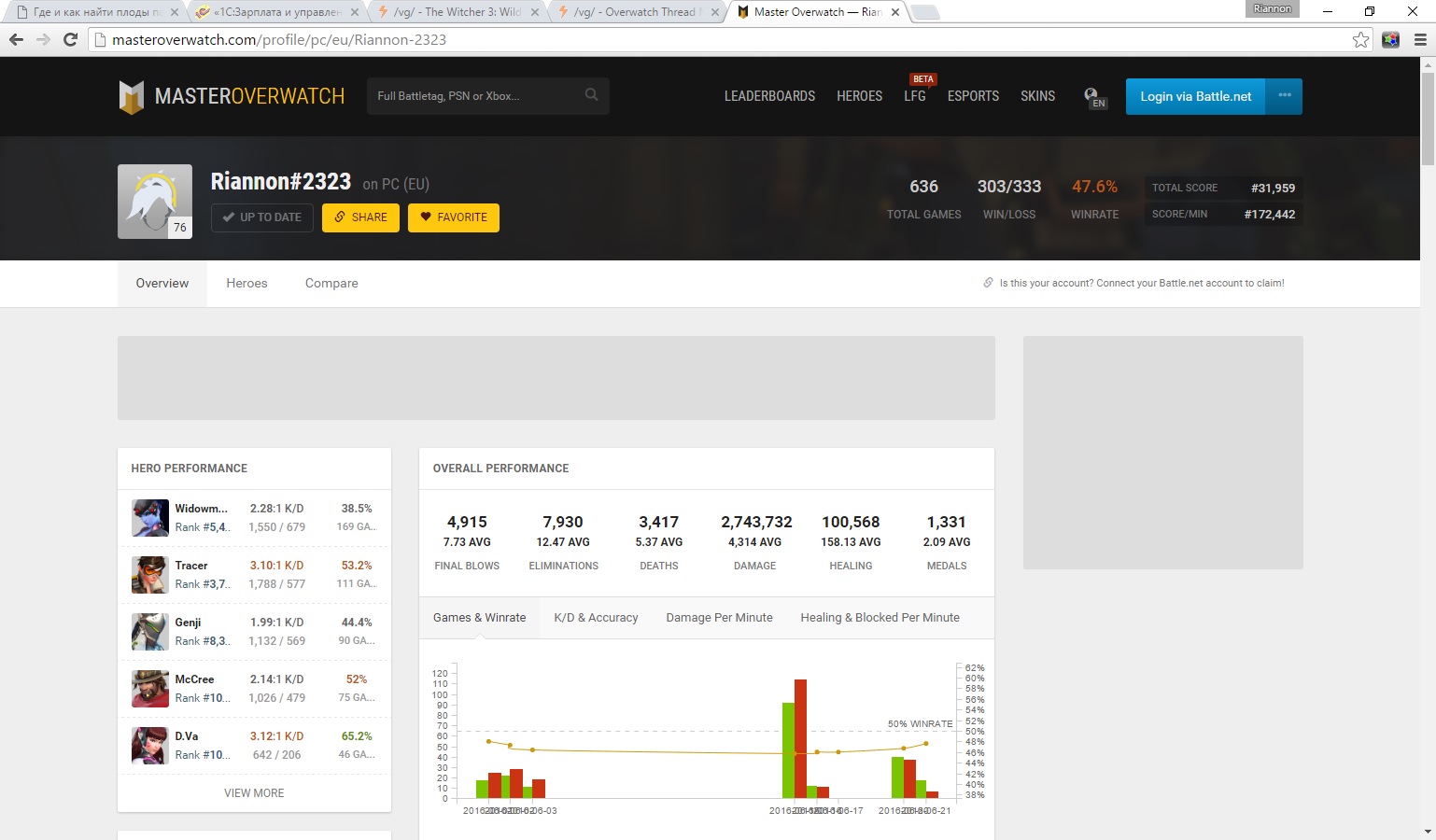Image resolution: width=1436 pixels, height=840 pixels.
Task: Click the 4,915 final blows total
Action: coord(467,523)
